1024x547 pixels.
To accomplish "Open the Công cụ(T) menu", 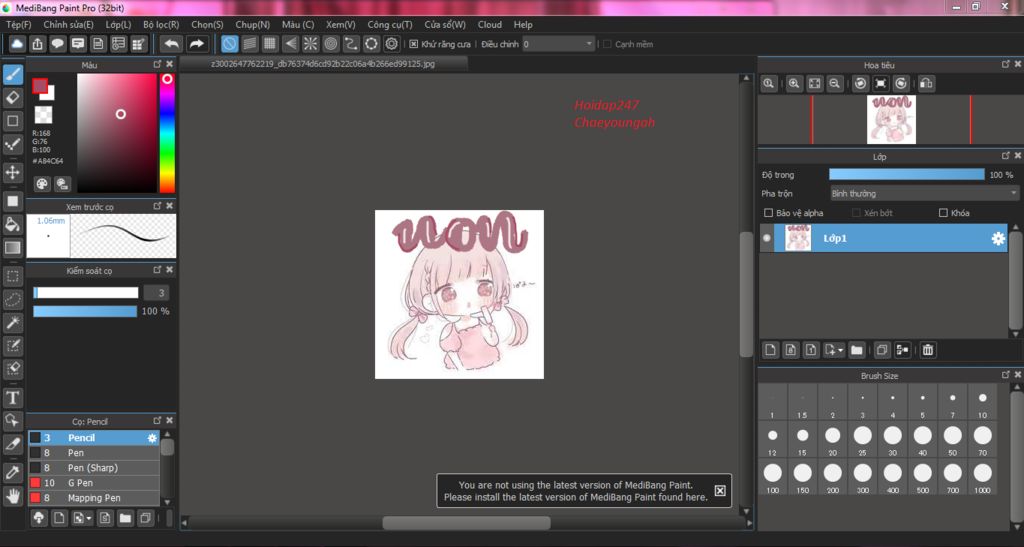I will [x=390, y=24].
